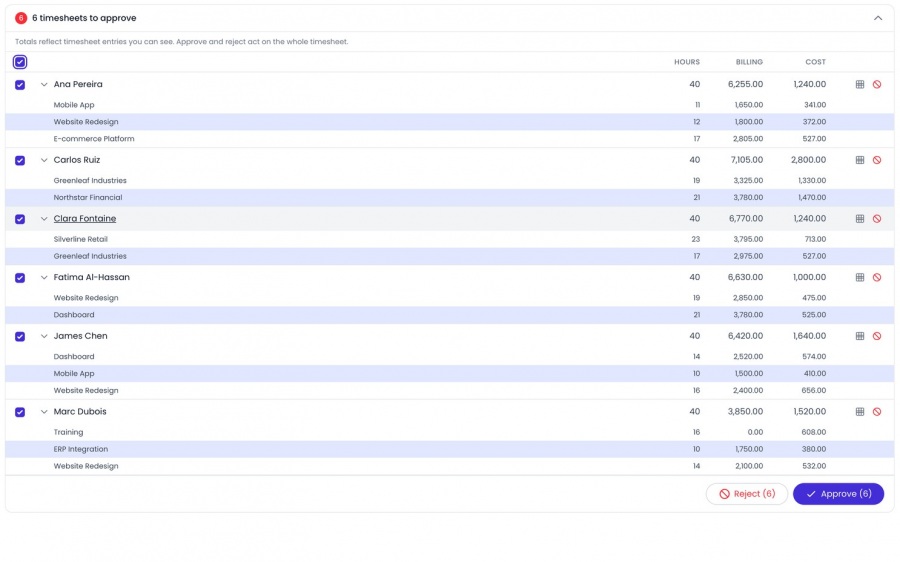Click Fatima Al-Hassan's name
The width and height of the screenshot is (900, 562).
[92, 277]
